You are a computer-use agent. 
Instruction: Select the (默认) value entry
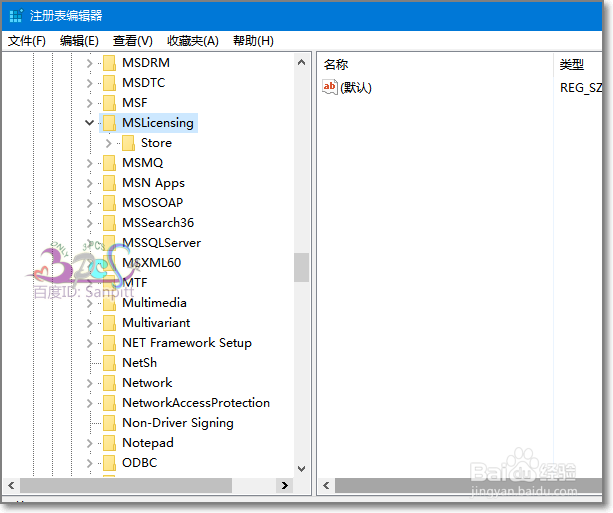[x=356, y=88]
